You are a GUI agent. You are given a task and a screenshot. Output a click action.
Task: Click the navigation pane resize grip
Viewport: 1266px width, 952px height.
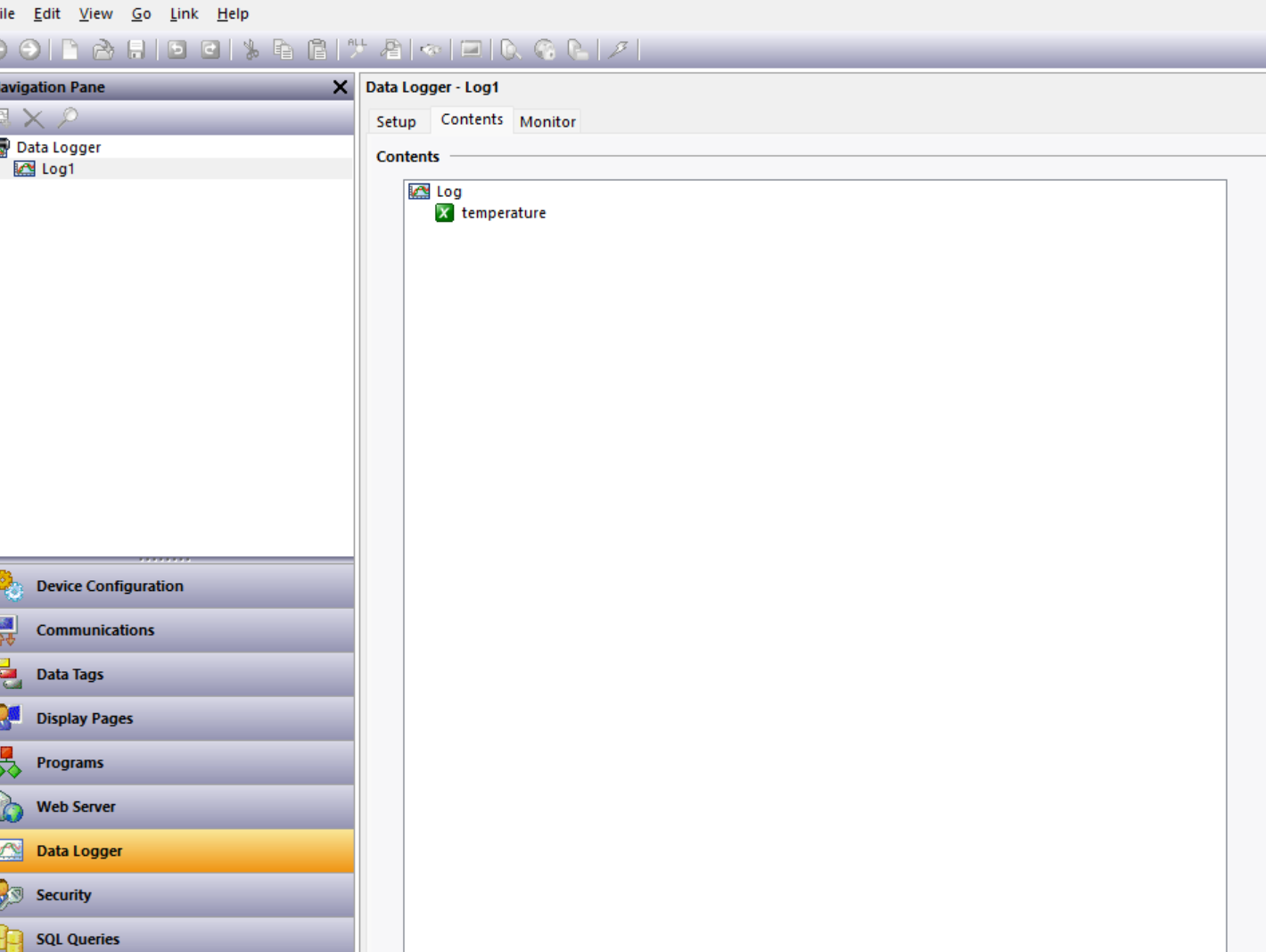(165, 560)
